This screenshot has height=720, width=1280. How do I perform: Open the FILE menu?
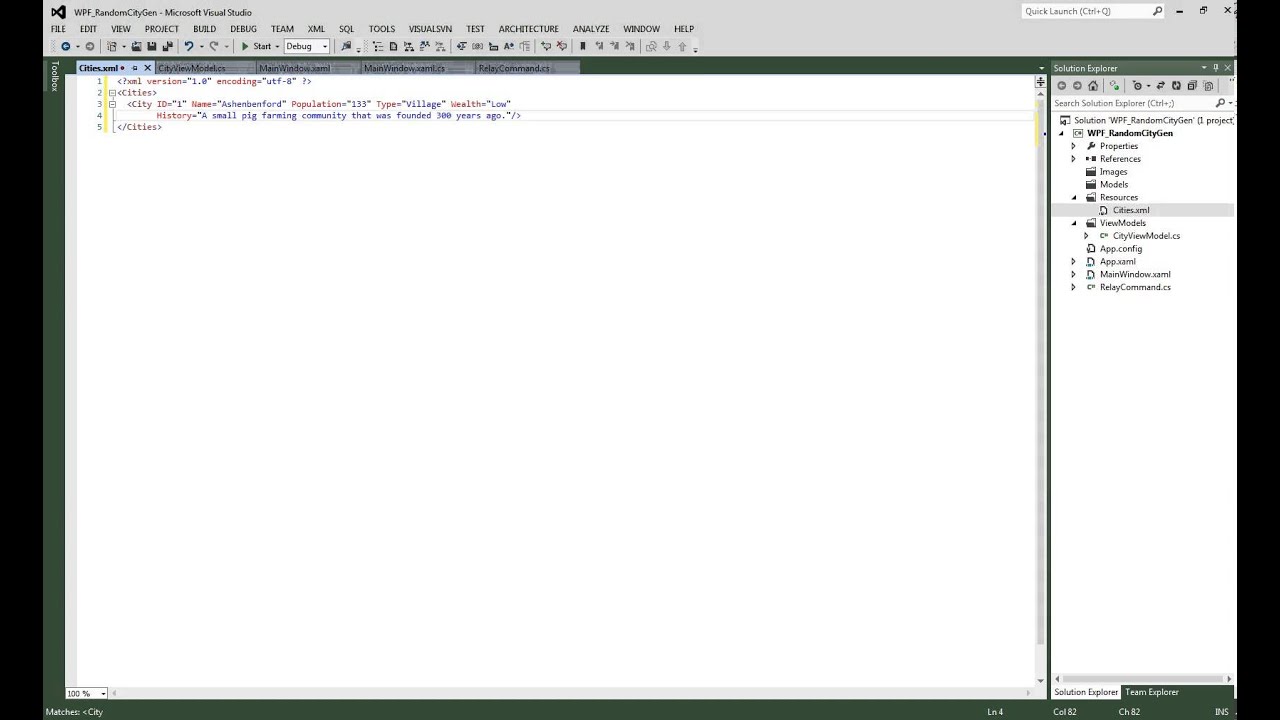pyautogui.click(x=58, y=29)
